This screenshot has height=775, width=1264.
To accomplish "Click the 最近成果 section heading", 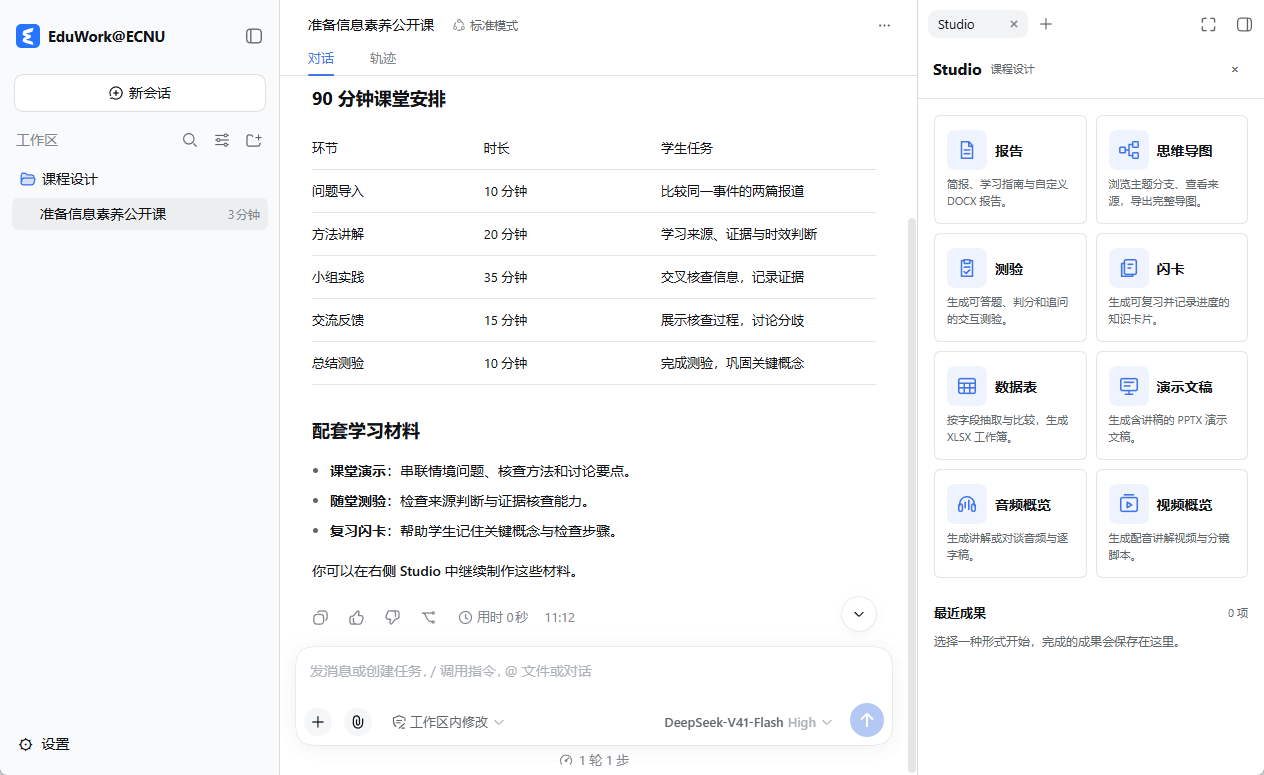I will coord(960,613).
